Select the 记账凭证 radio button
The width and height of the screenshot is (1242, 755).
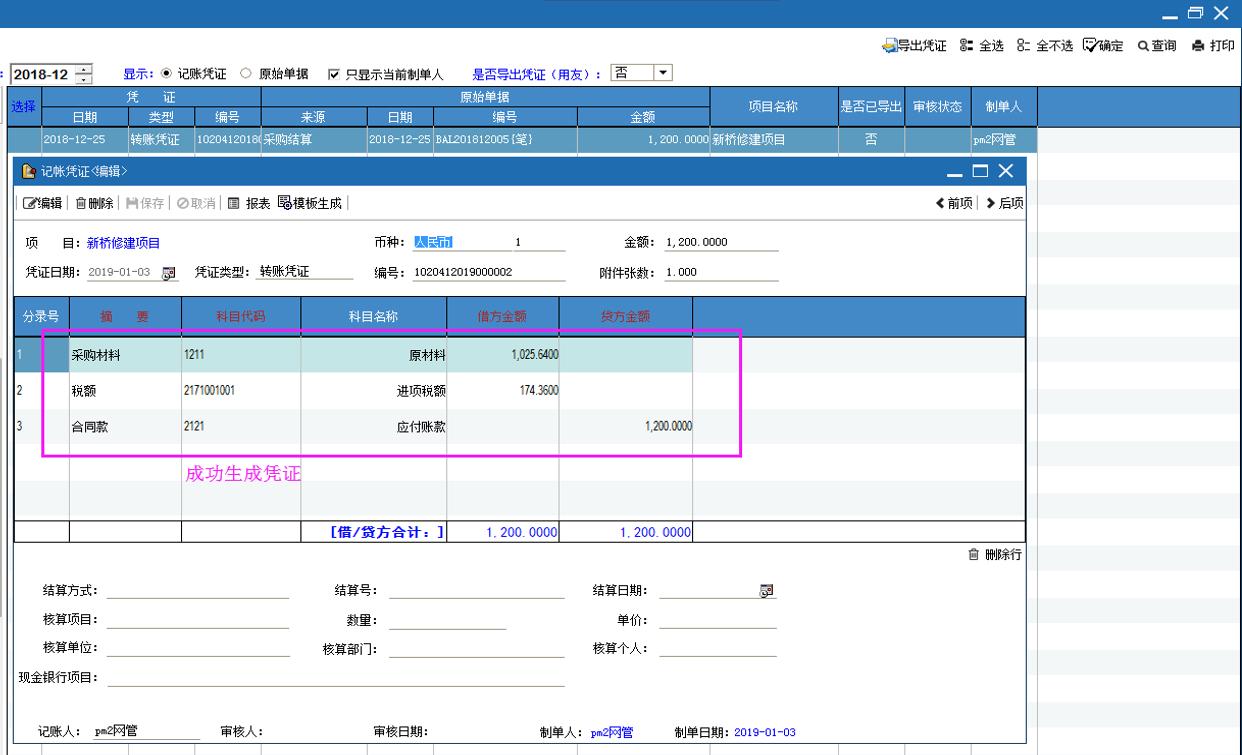167,74
